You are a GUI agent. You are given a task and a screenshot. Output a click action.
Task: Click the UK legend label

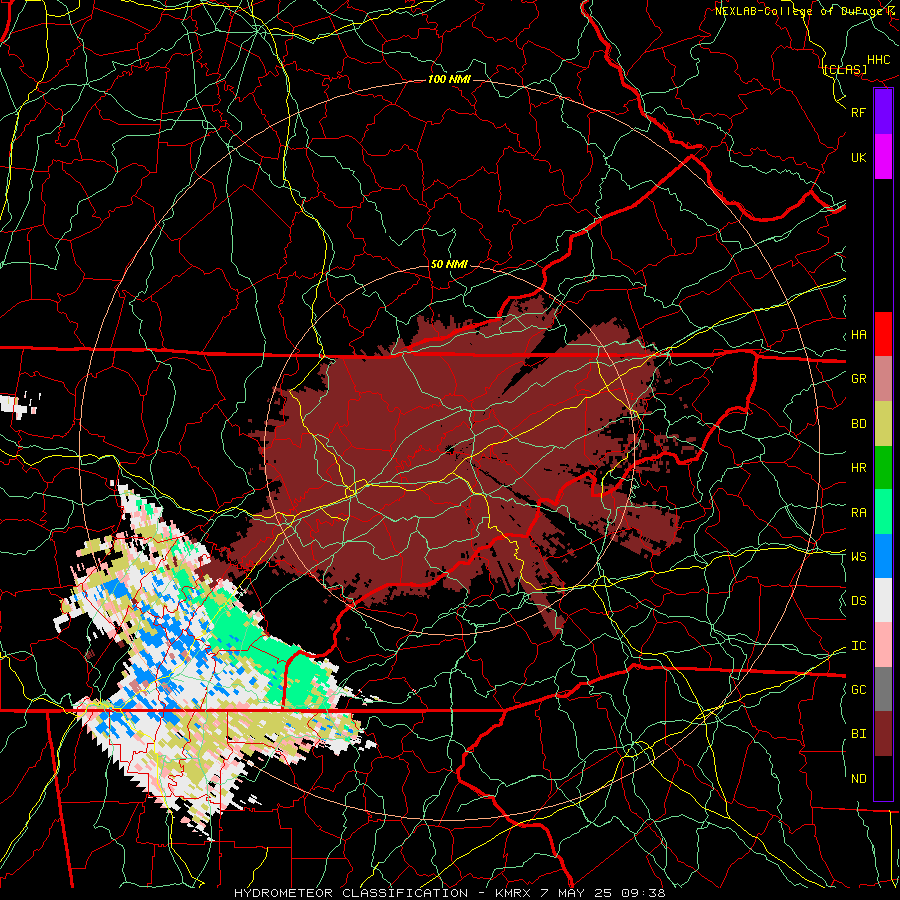[858, 158]
